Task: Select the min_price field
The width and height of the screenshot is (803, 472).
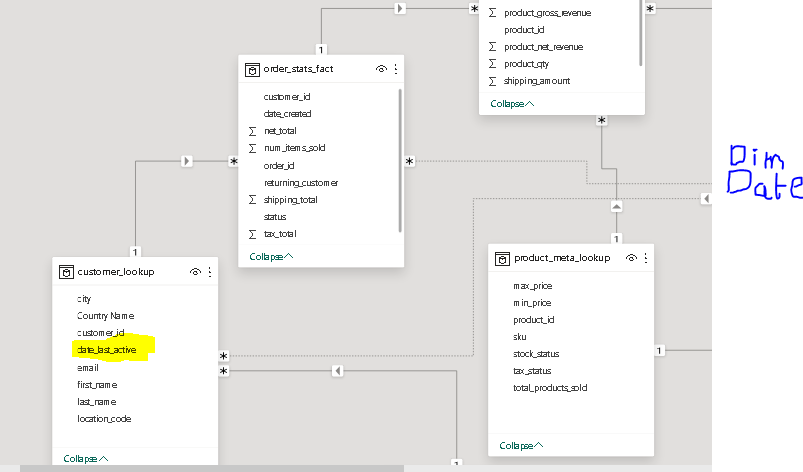Action: point(532,303)
